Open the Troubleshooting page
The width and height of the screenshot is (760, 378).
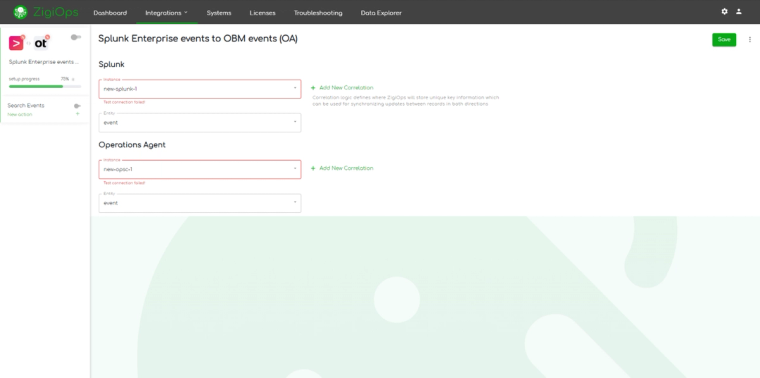pyautogui.click(x=318, y=13)
